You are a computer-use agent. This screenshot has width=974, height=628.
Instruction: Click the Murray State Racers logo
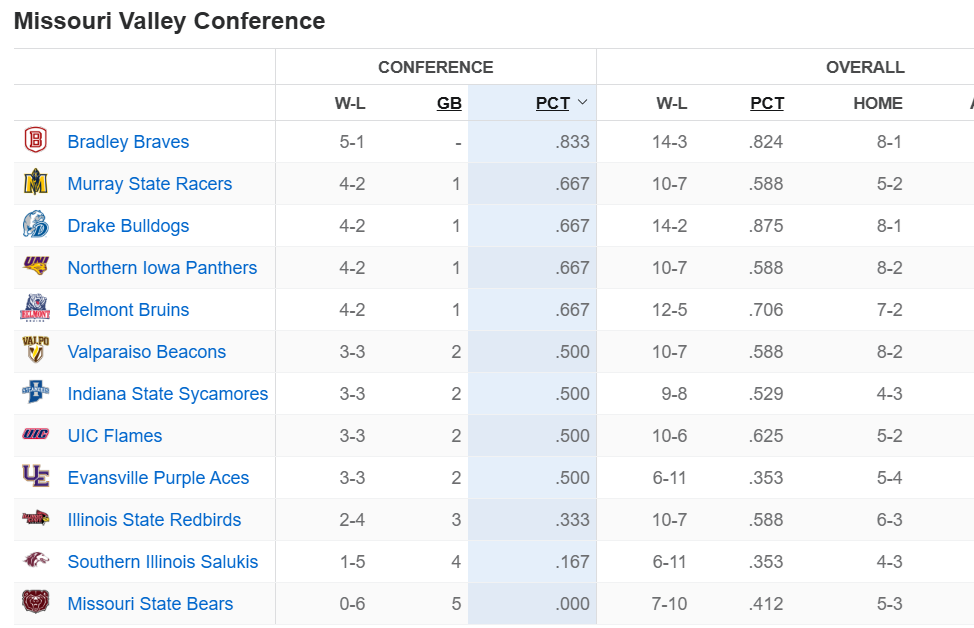pyautogui.click(x=35, y=182)
